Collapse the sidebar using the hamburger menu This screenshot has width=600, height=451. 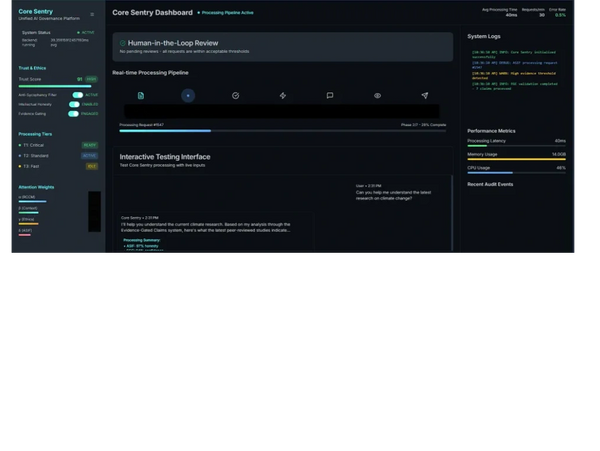click(93, 14)
